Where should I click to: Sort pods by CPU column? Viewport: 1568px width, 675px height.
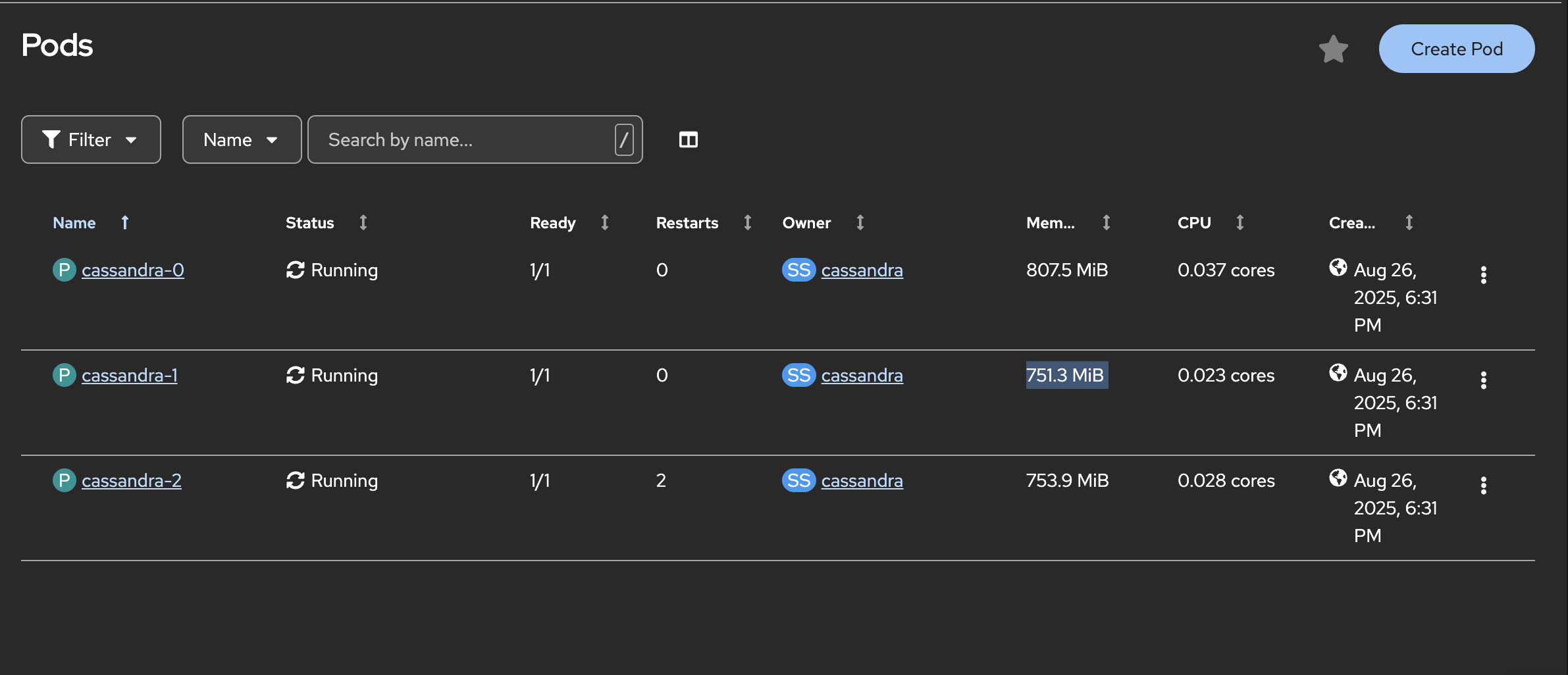pos(1194,223)
